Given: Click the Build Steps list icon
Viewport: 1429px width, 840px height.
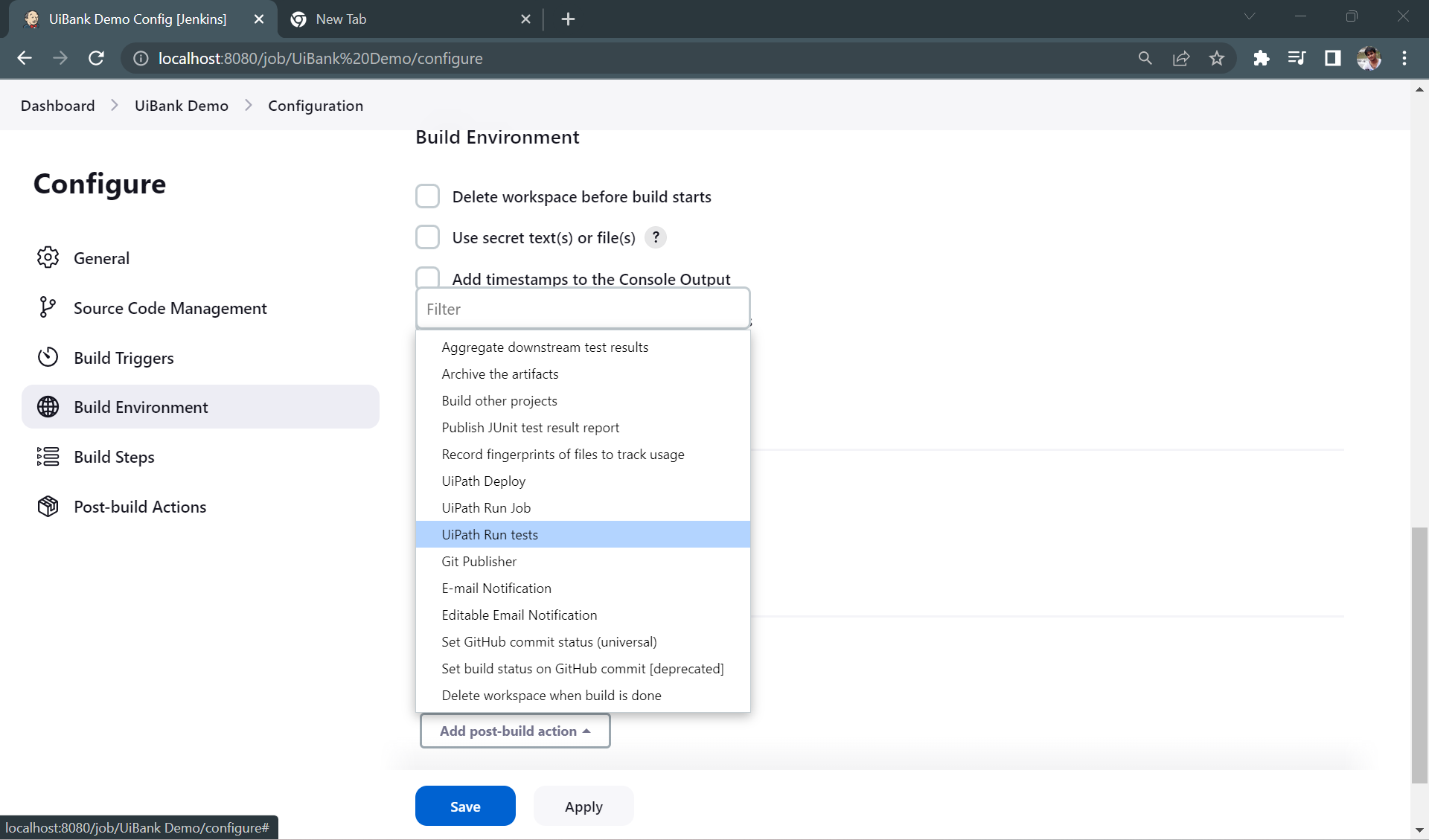Looking at the screenshot, I should pyautogui.click(x=48, y=456).
